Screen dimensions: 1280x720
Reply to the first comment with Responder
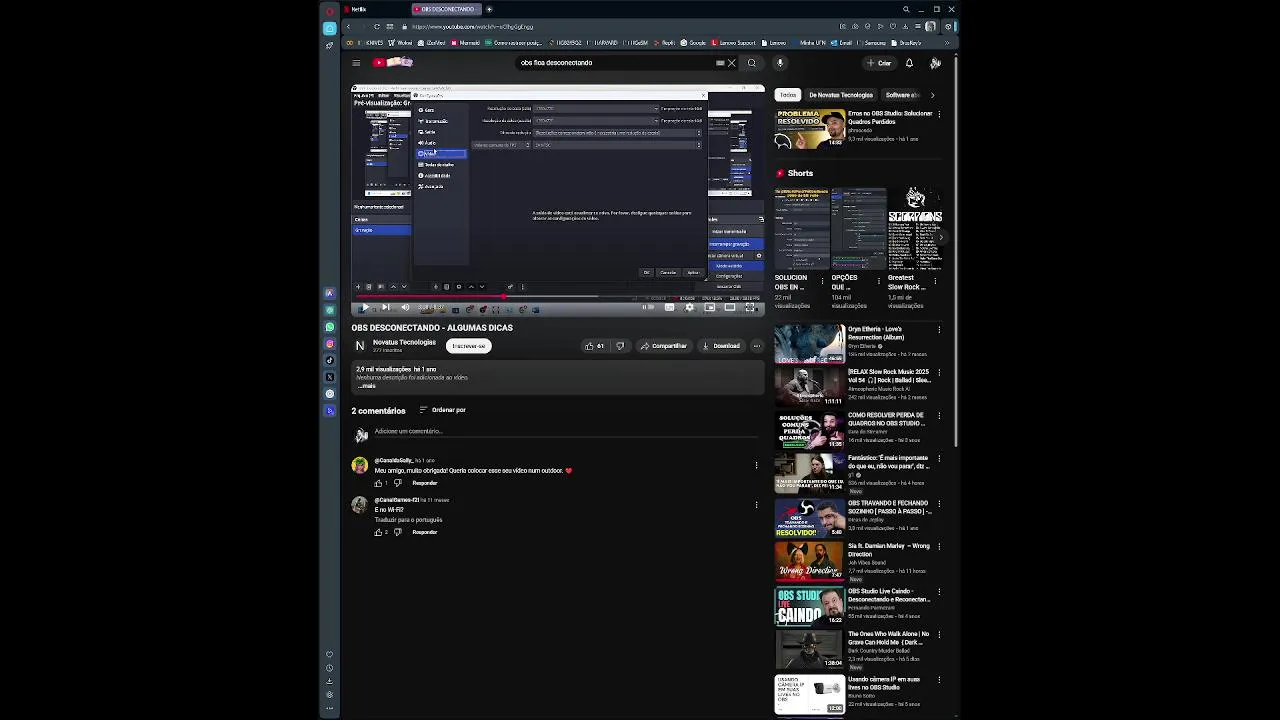pyautogui.click(x=425, y=483)
